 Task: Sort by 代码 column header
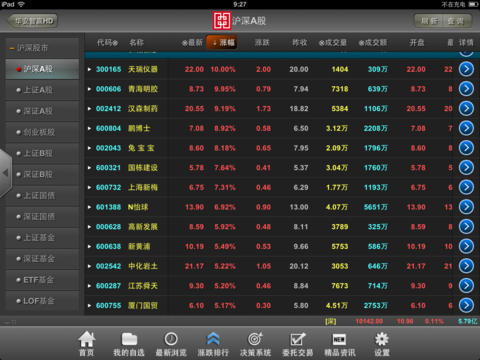click(x=107, y=43)
